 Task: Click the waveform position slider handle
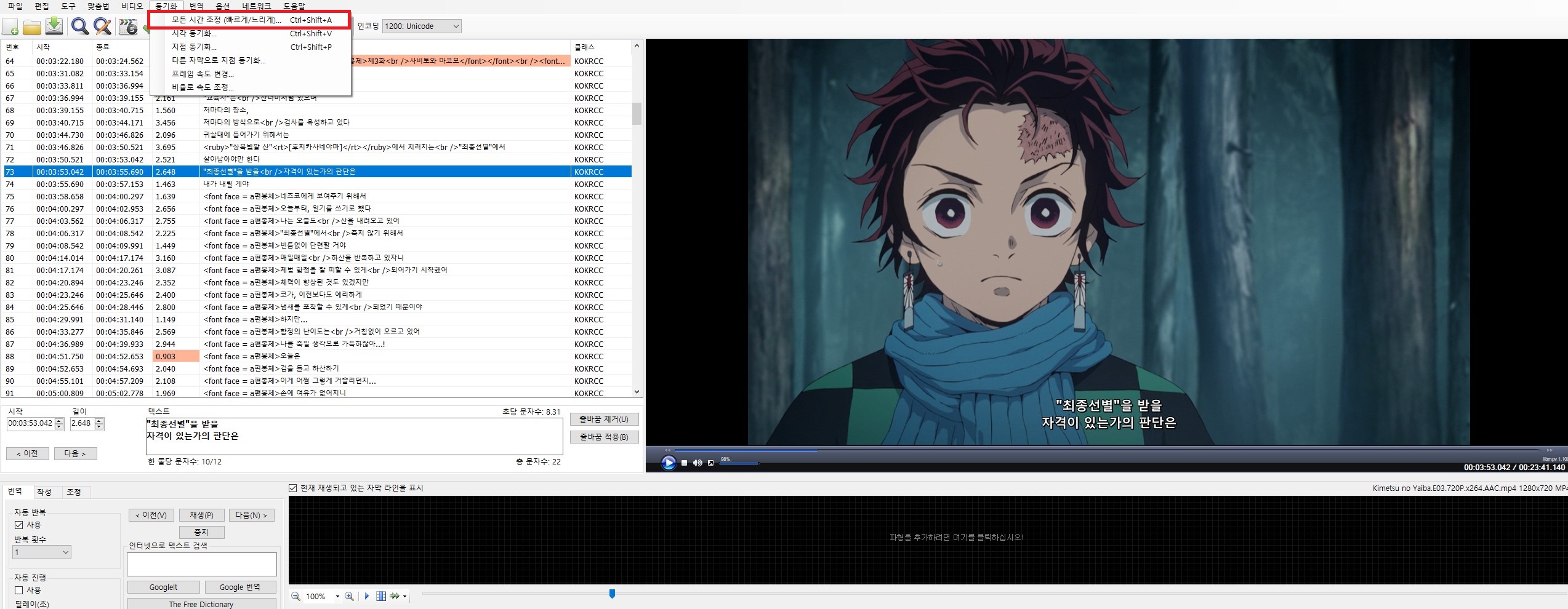[x=612, y=594]
